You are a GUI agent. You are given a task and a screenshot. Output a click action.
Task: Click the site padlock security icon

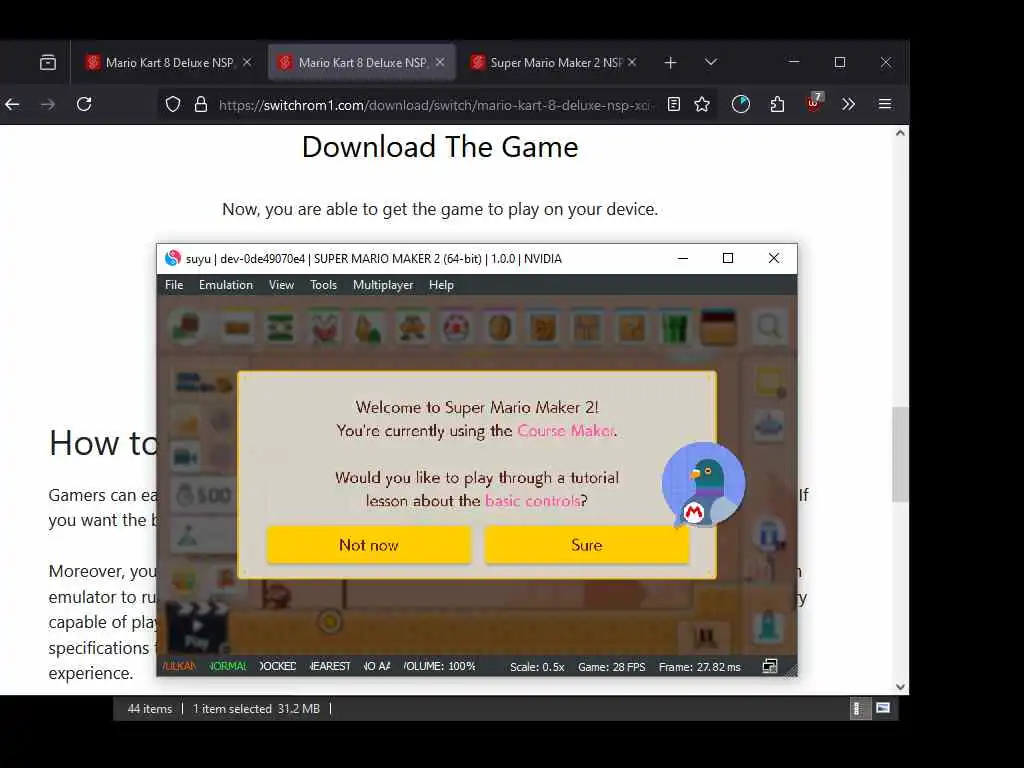pyautogui.click(x=201, y=104)
